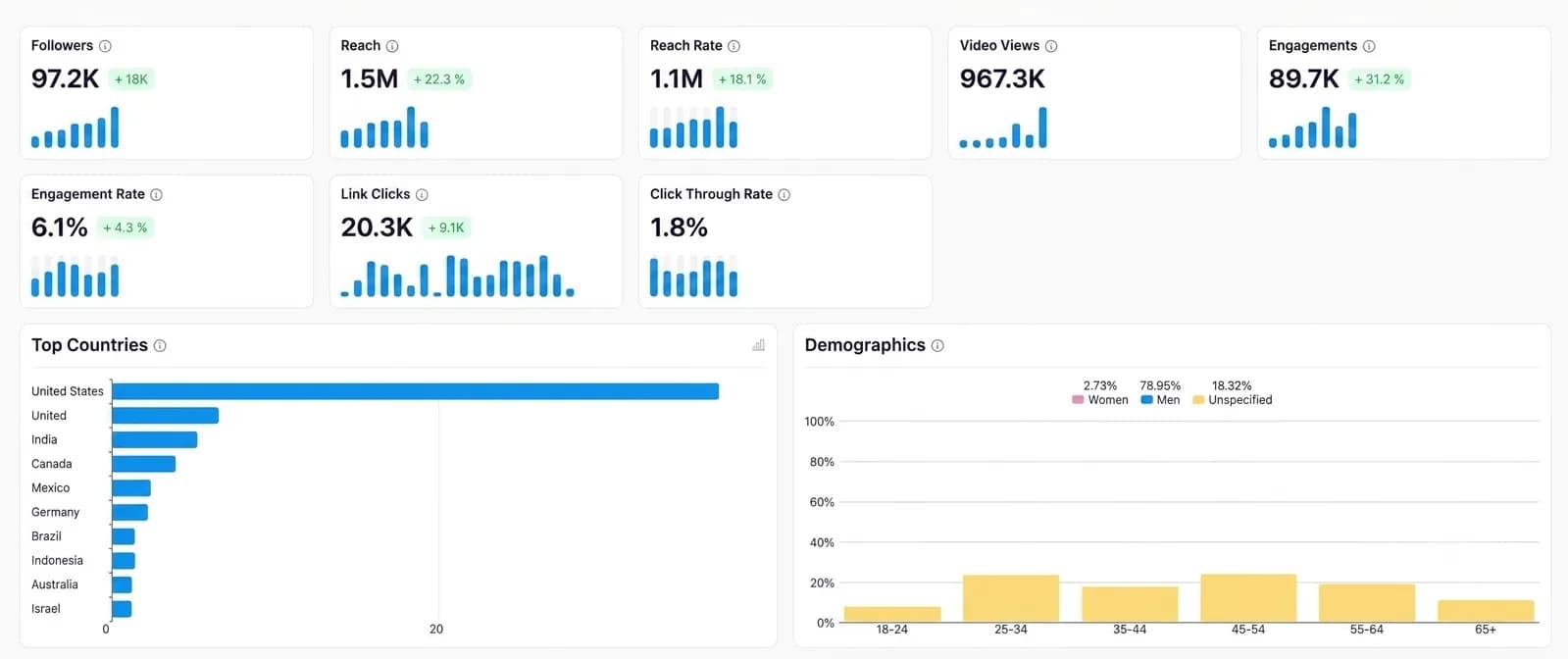
Task: Click the Australia country label
Action: coord(55,584)
